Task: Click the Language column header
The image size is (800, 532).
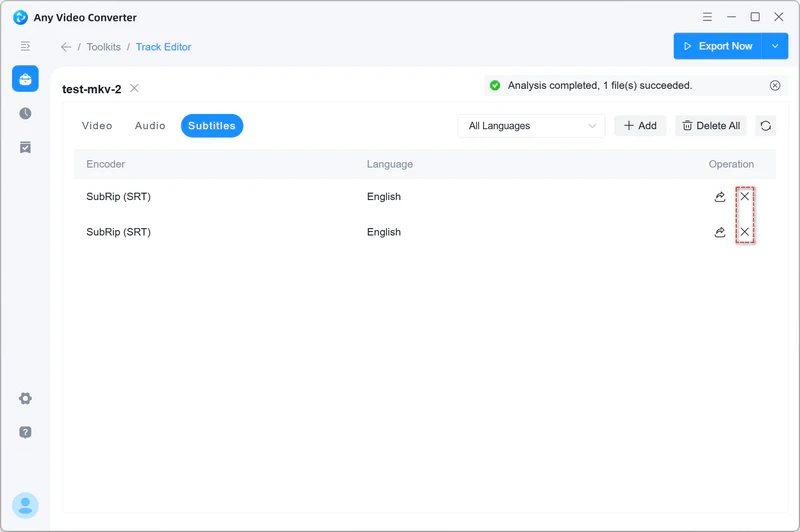Action: 390,164
